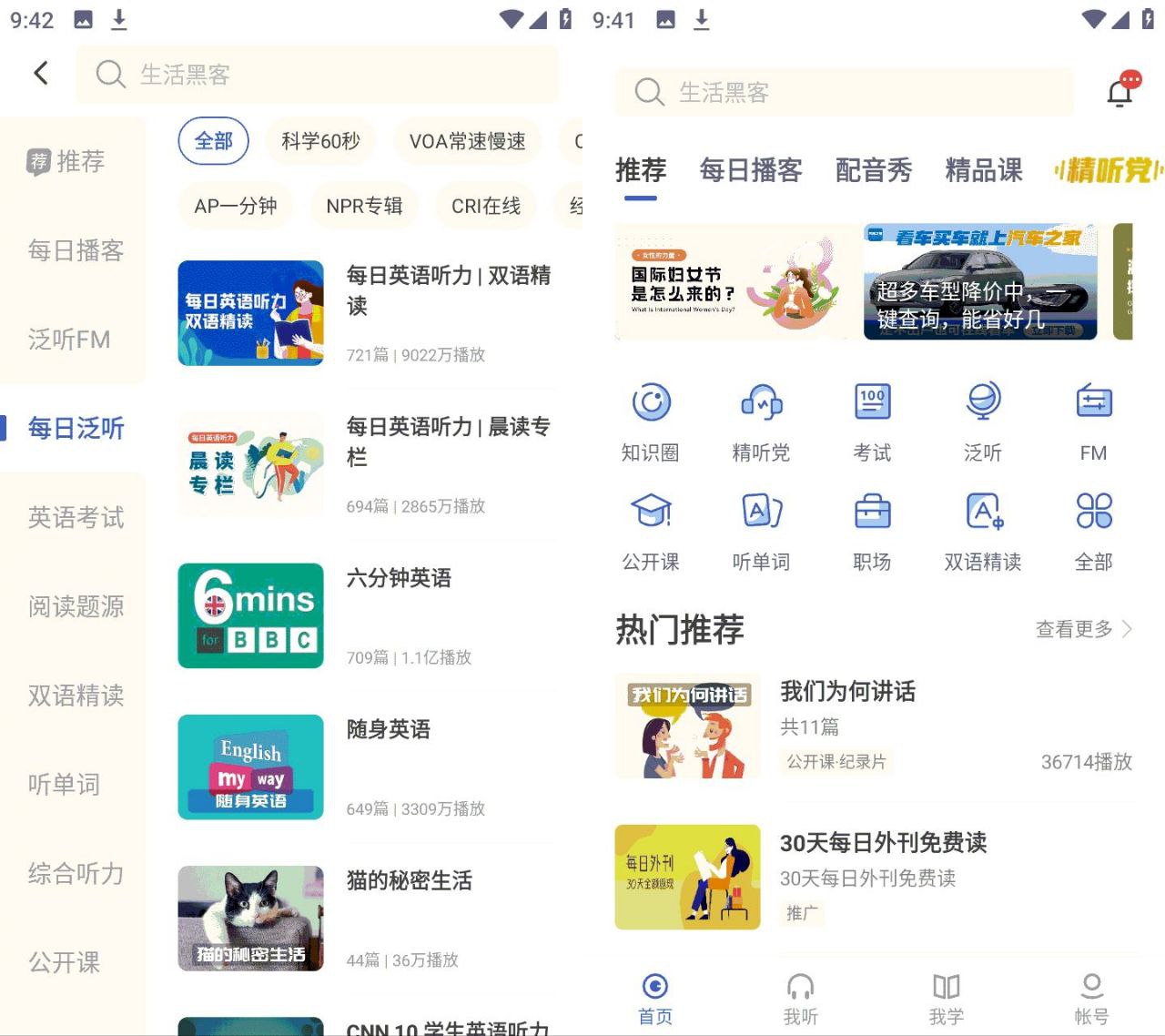Select 英语考试 in the left sidebar
This screenshot has height=1036, width=1165.
(x=76, y=517)
